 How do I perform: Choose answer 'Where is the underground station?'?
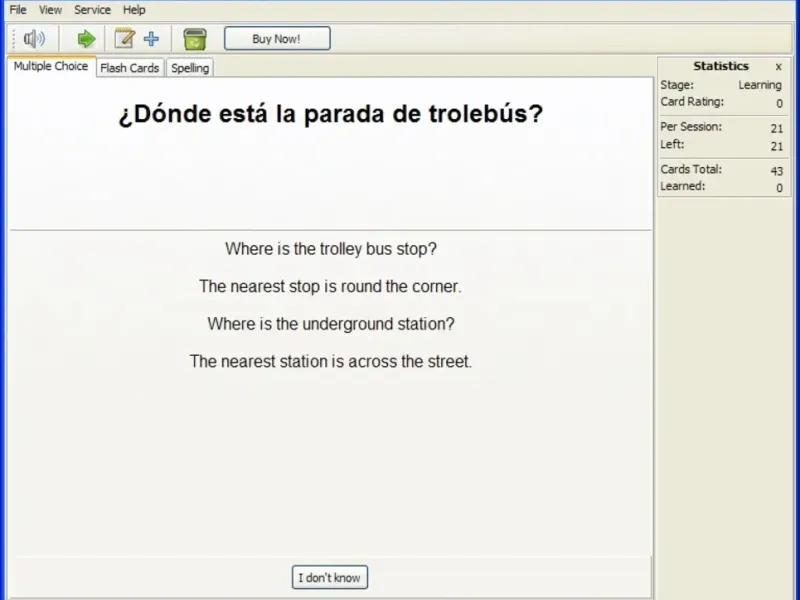click(x=331, y=324)
